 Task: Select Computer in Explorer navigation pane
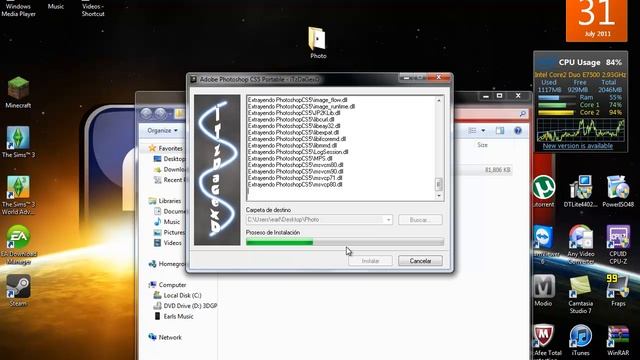[x=168, y=285]
